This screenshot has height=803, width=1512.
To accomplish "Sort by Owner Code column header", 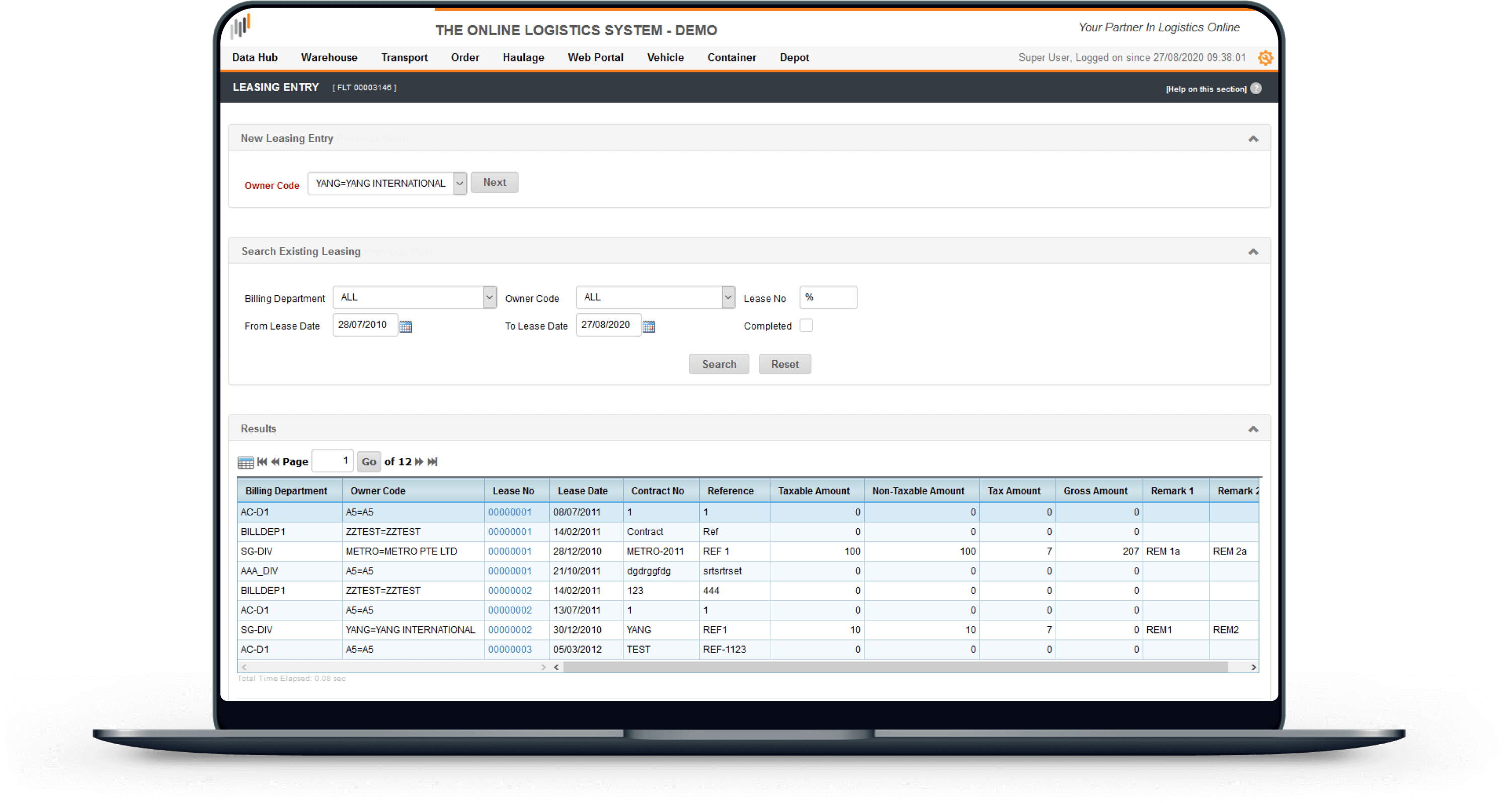I will (x=414, y=491).
